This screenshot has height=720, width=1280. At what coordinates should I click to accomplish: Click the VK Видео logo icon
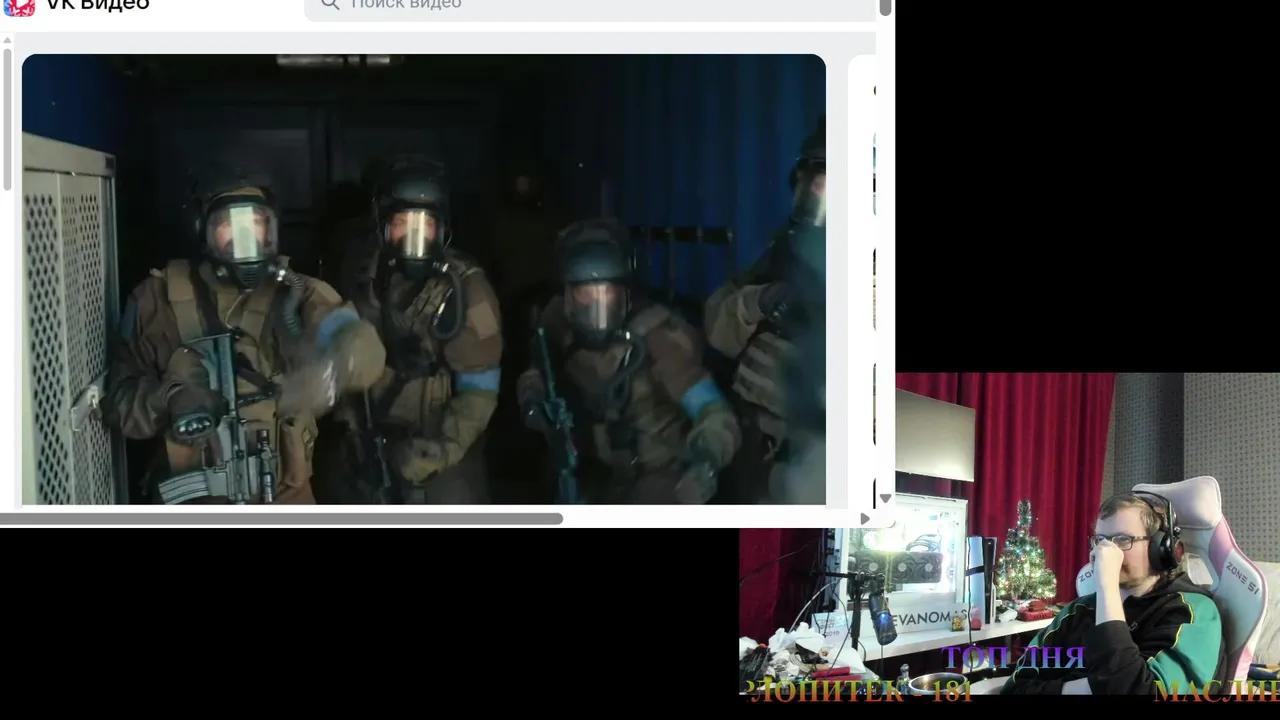click(x=19, y=5)
